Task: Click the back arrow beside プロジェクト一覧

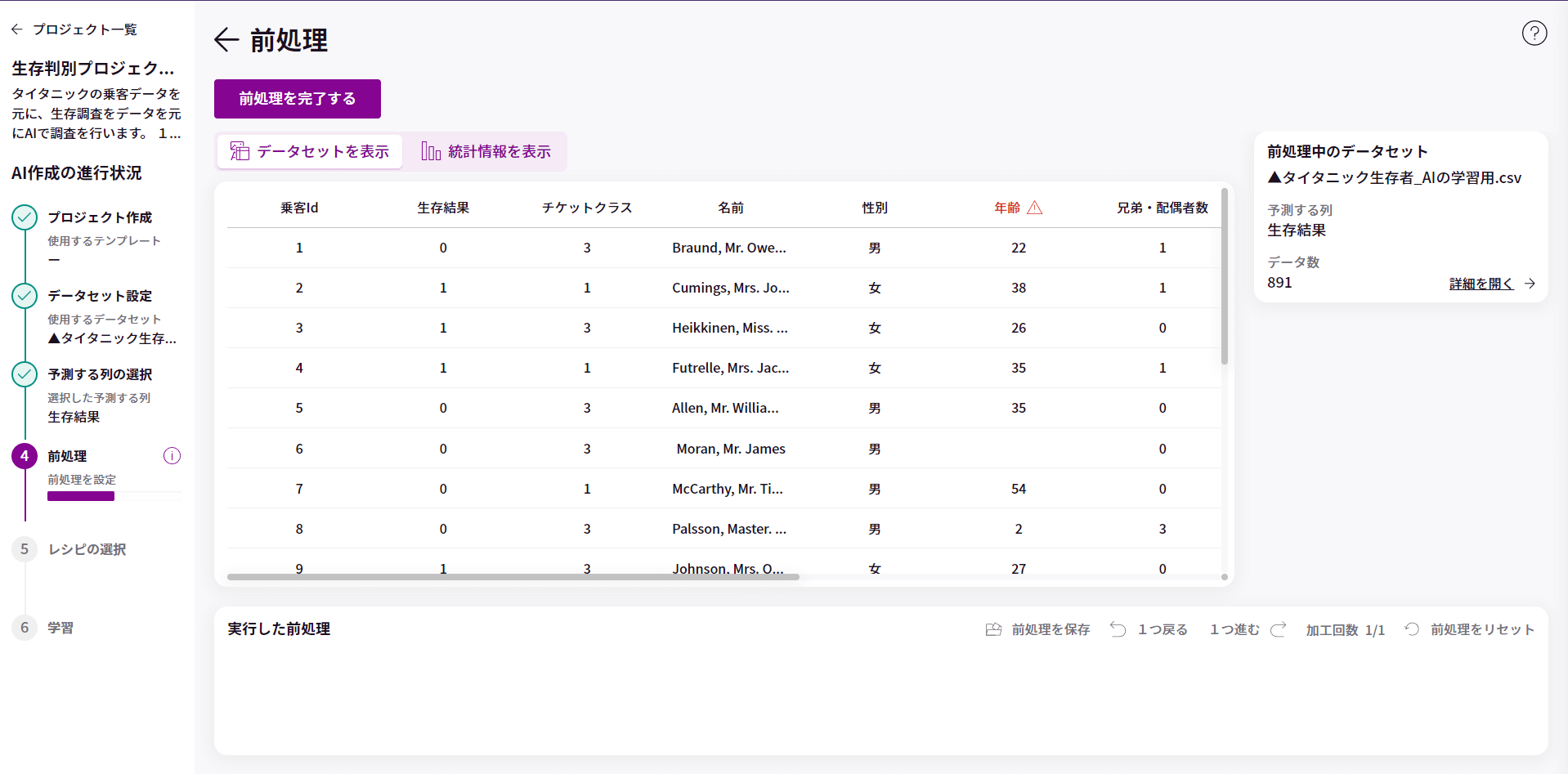Action: [17, 29]
